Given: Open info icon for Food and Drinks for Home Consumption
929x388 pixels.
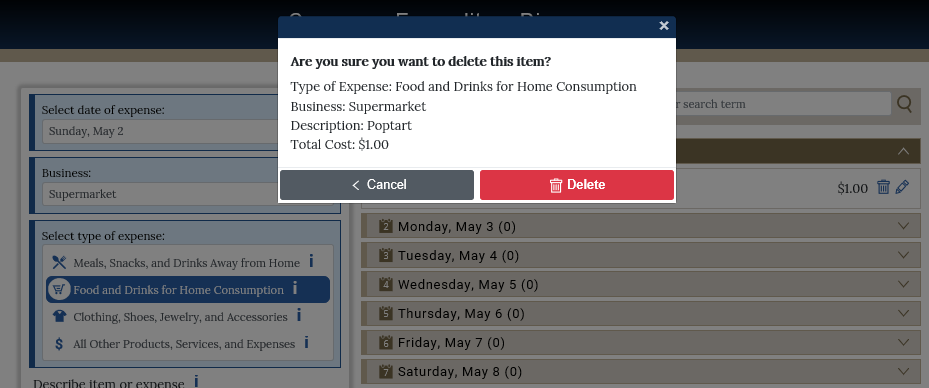Looking at the screenshot, I should tap(294, 288).
